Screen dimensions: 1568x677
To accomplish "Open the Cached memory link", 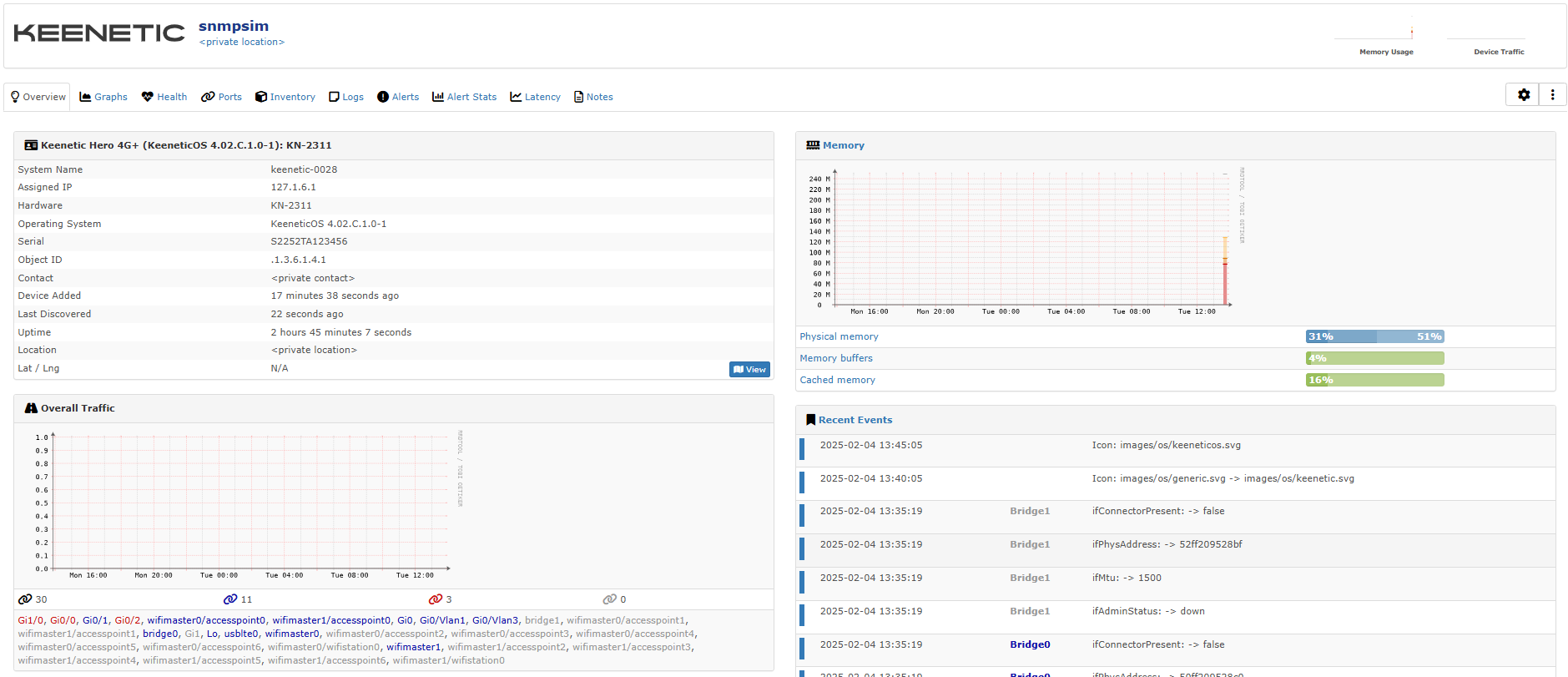I will tap(837, 380).
